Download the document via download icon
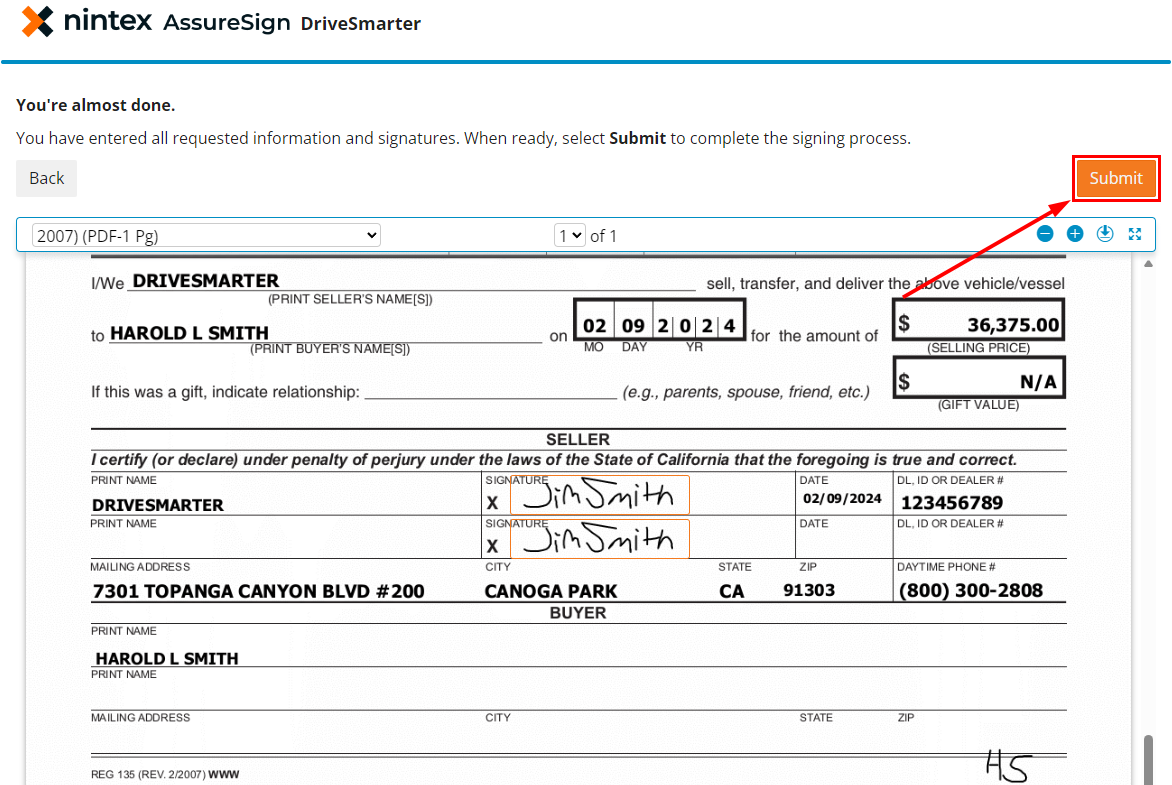The image size is (1172, 785). click(x=1105, y=234)
